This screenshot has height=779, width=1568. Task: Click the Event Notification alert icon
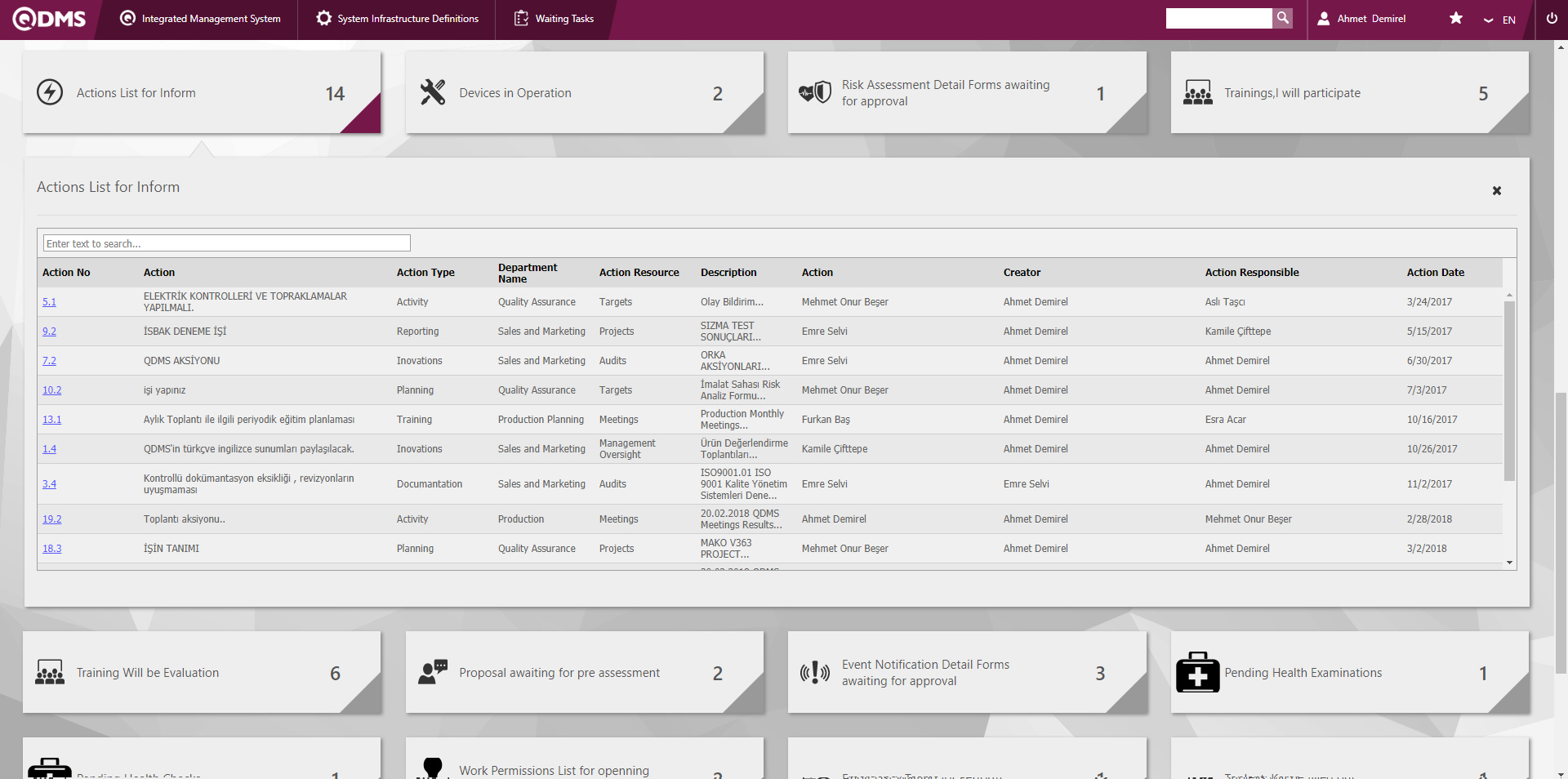[815, 672]
